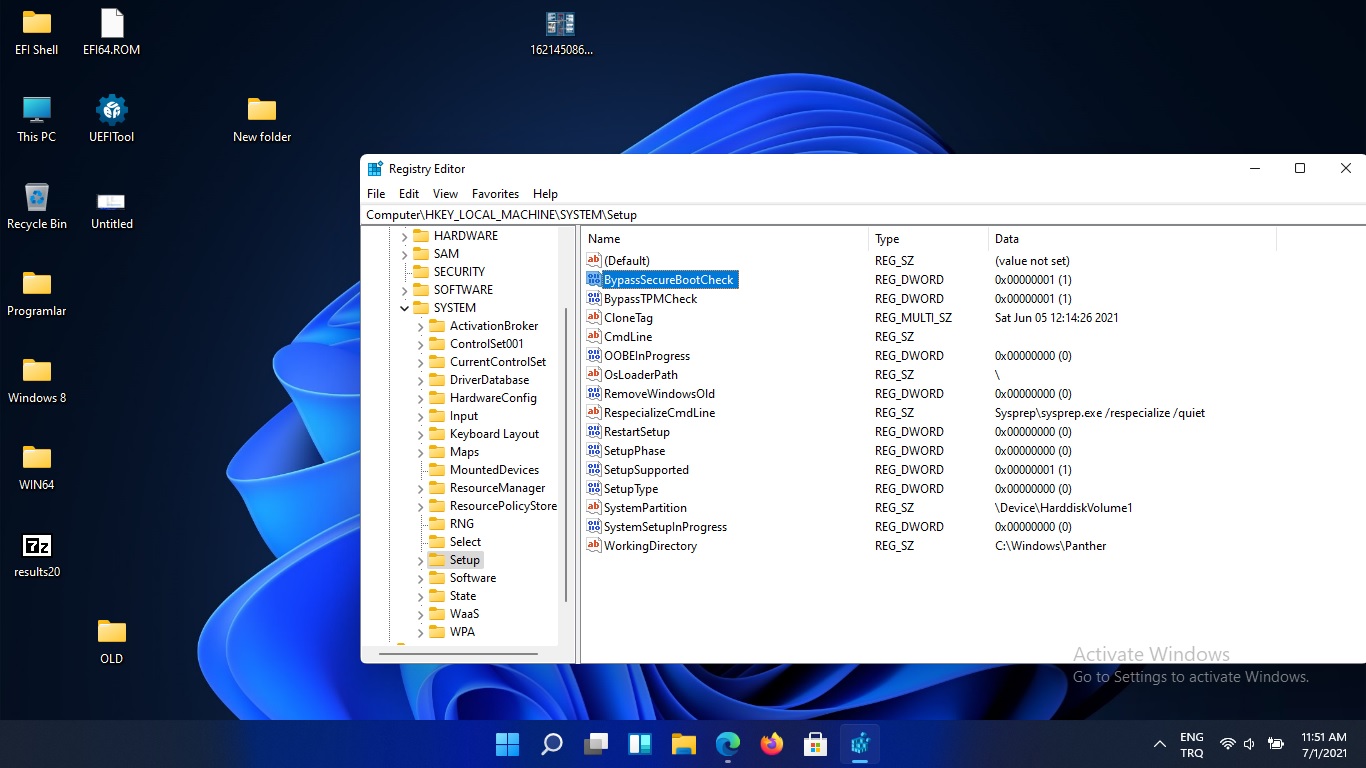This screenshot has width=1366, height=768.
Task: Select the MountedDevices key
Action: (494, 470)
